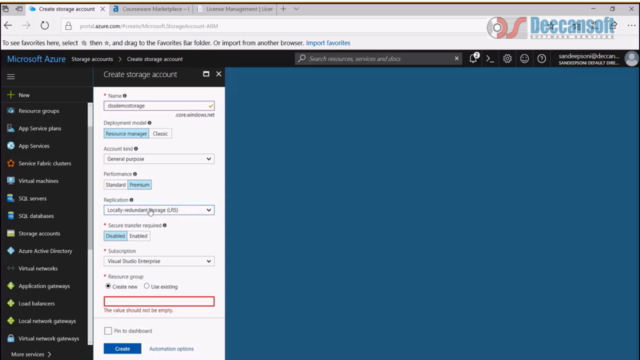Switch to License Management browser tab
Screen dimensions: 640x360
pos(235,9)
